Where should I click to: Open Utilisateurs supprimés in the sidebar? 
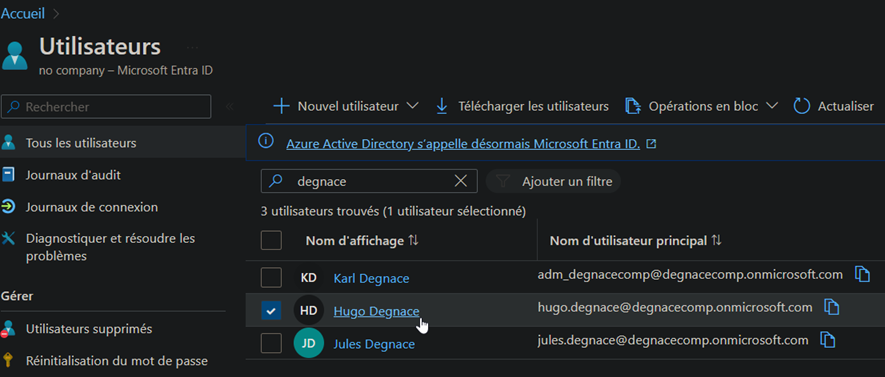[89, 328]
